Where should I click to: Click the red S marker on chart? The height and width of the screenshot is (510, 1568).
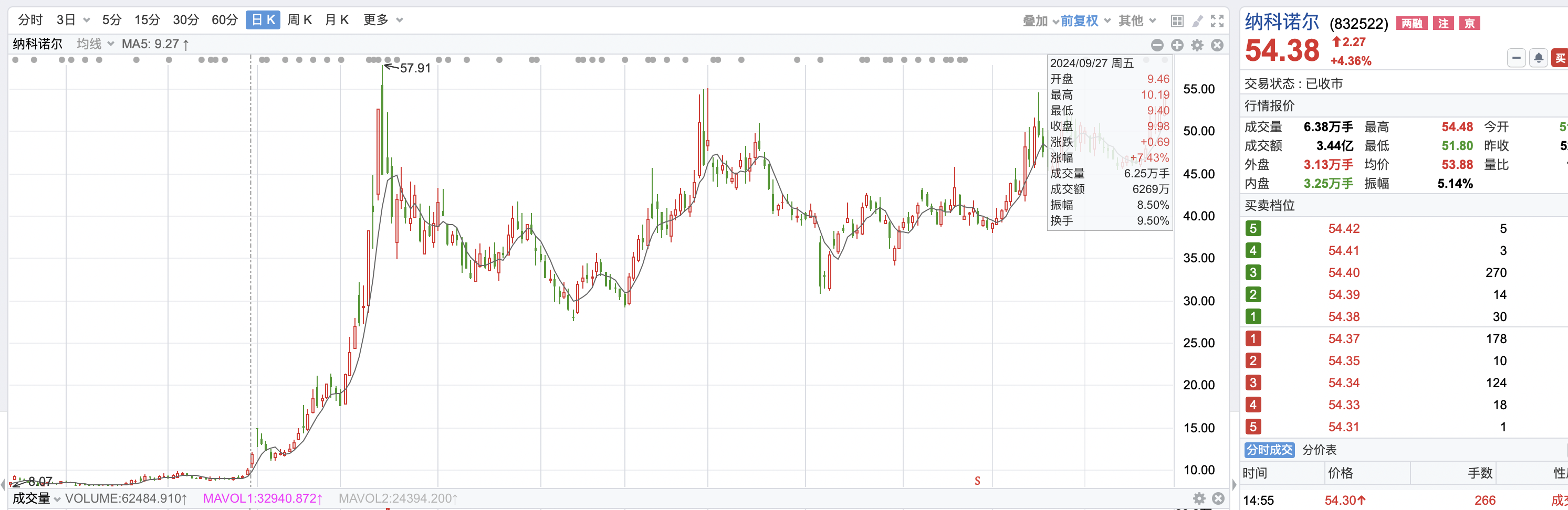tap(978, 481)
